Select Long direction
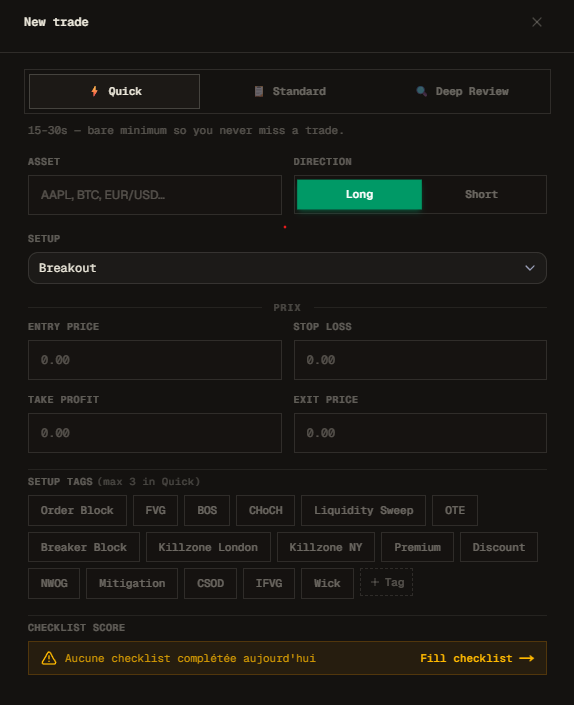Viewport: 574px width, 705px height. [359, 194]
